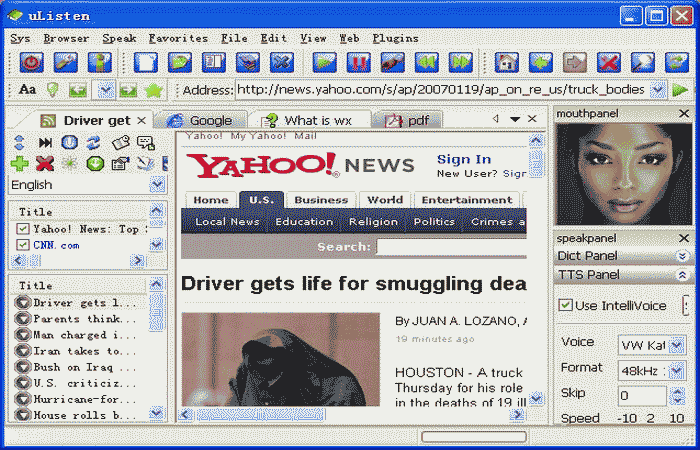Image resolution: width=700 pixels, height=450 pixels.
Task: Uncheck the Yahoo! News feed checkbox
Action: (x=23, y=229)
